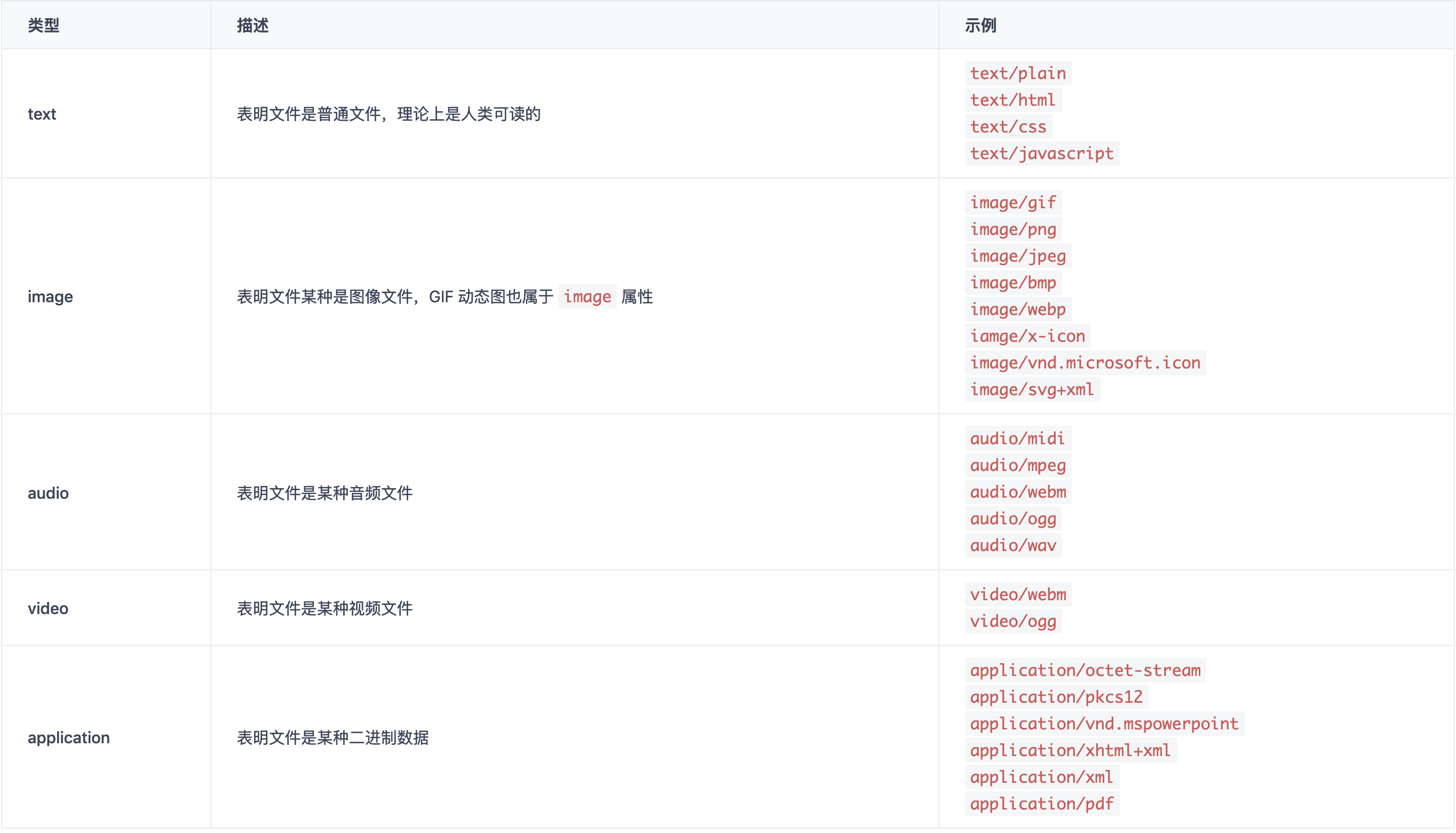Click the audio/midi example tag
This screenshot has width=1456, height=833.
1017,439
